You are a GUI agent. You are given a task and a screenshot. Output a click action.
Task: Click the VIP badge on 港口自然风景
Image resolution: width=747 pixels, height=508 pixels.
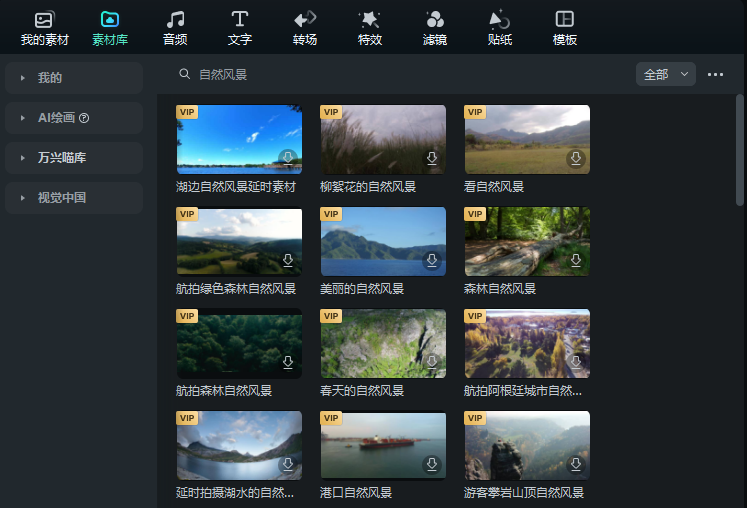tap(331, 418)
